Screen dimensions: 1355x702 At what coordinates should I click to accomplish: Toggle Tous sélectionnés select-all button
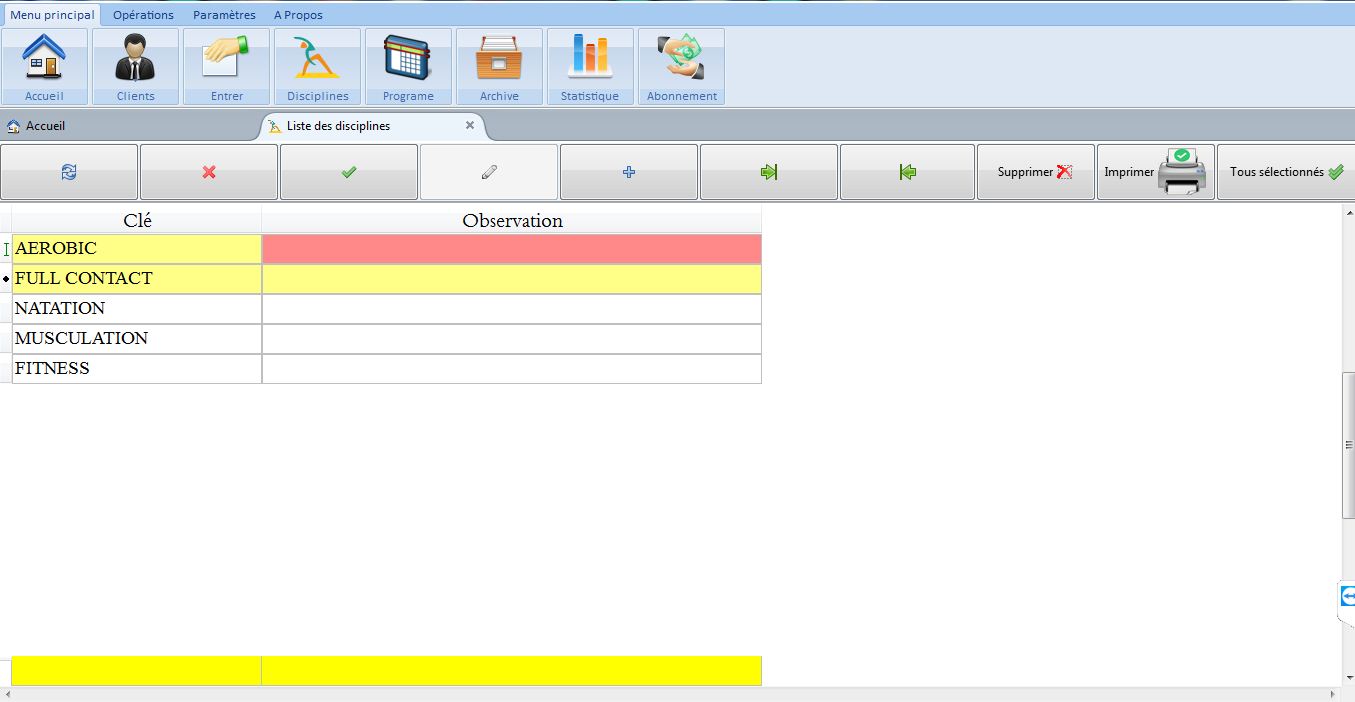pos(1285,172)
